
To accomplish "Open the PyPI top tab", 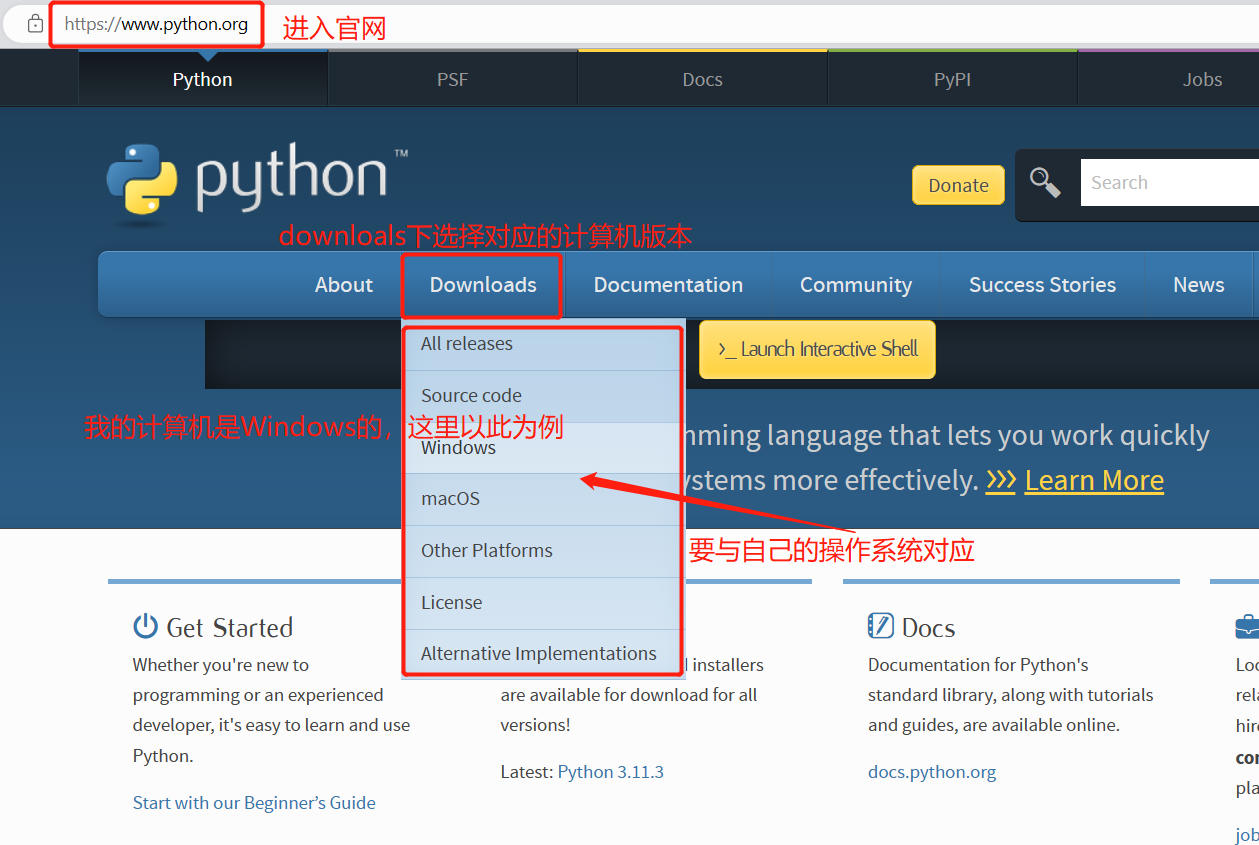I will pos(952,79).
